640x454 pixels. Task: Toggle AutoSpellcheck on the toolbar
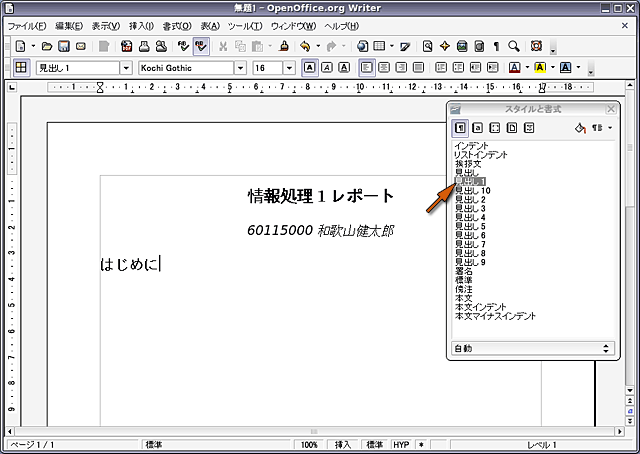[x=200, y=46]
